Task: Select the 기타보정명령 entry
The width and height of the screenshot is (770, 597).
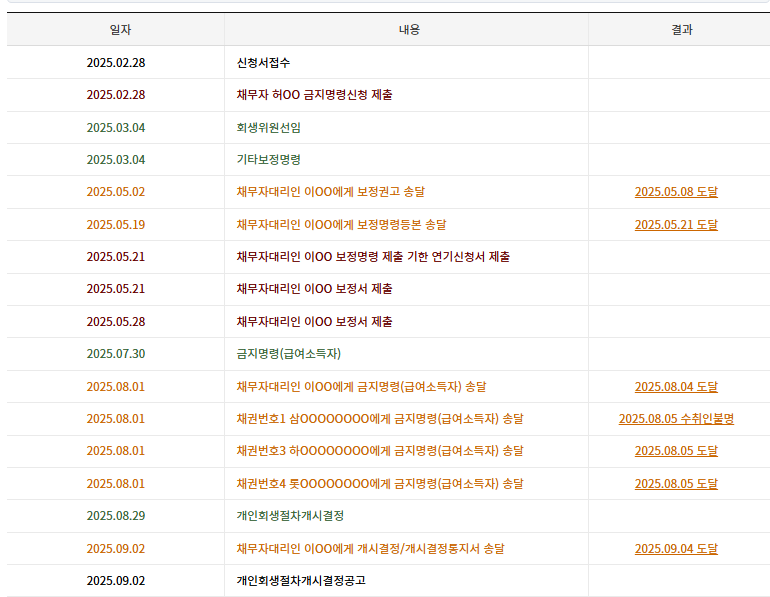Action: pos(269,160)
